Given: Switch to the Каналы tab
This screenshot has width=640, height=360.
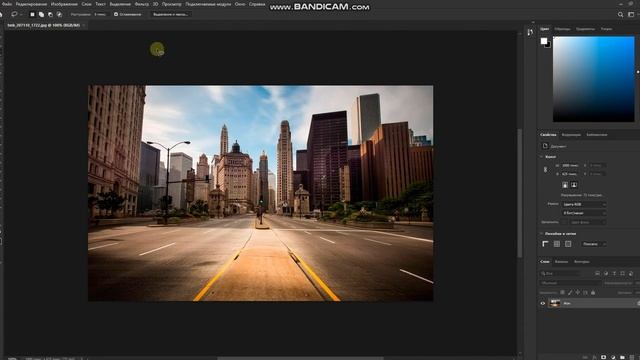Looking at the screenshot, I should coord(561,262).
